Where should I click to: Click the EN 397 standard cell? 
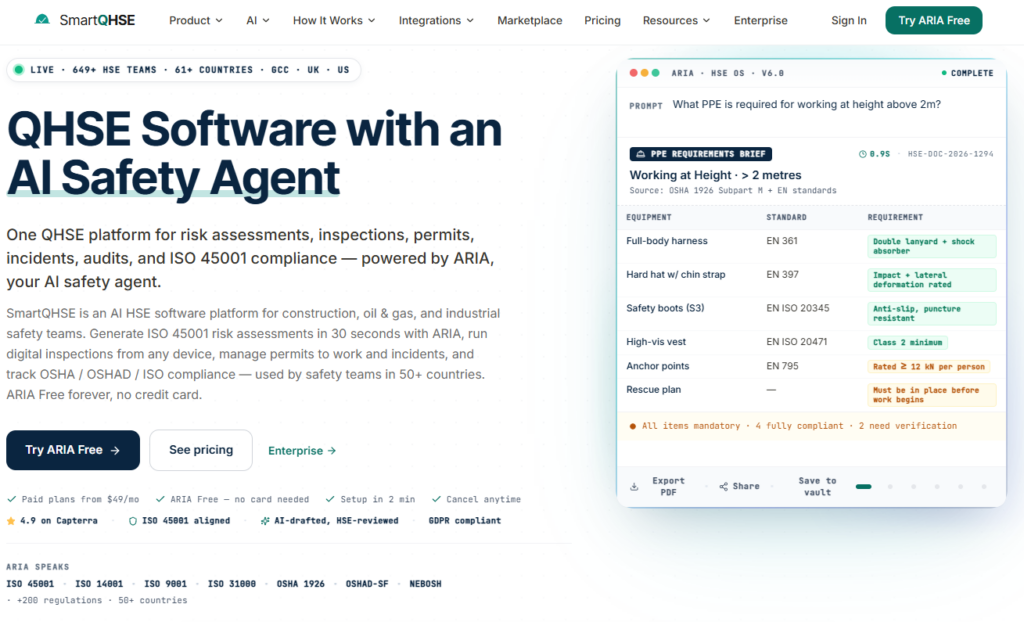coord(782,274)
